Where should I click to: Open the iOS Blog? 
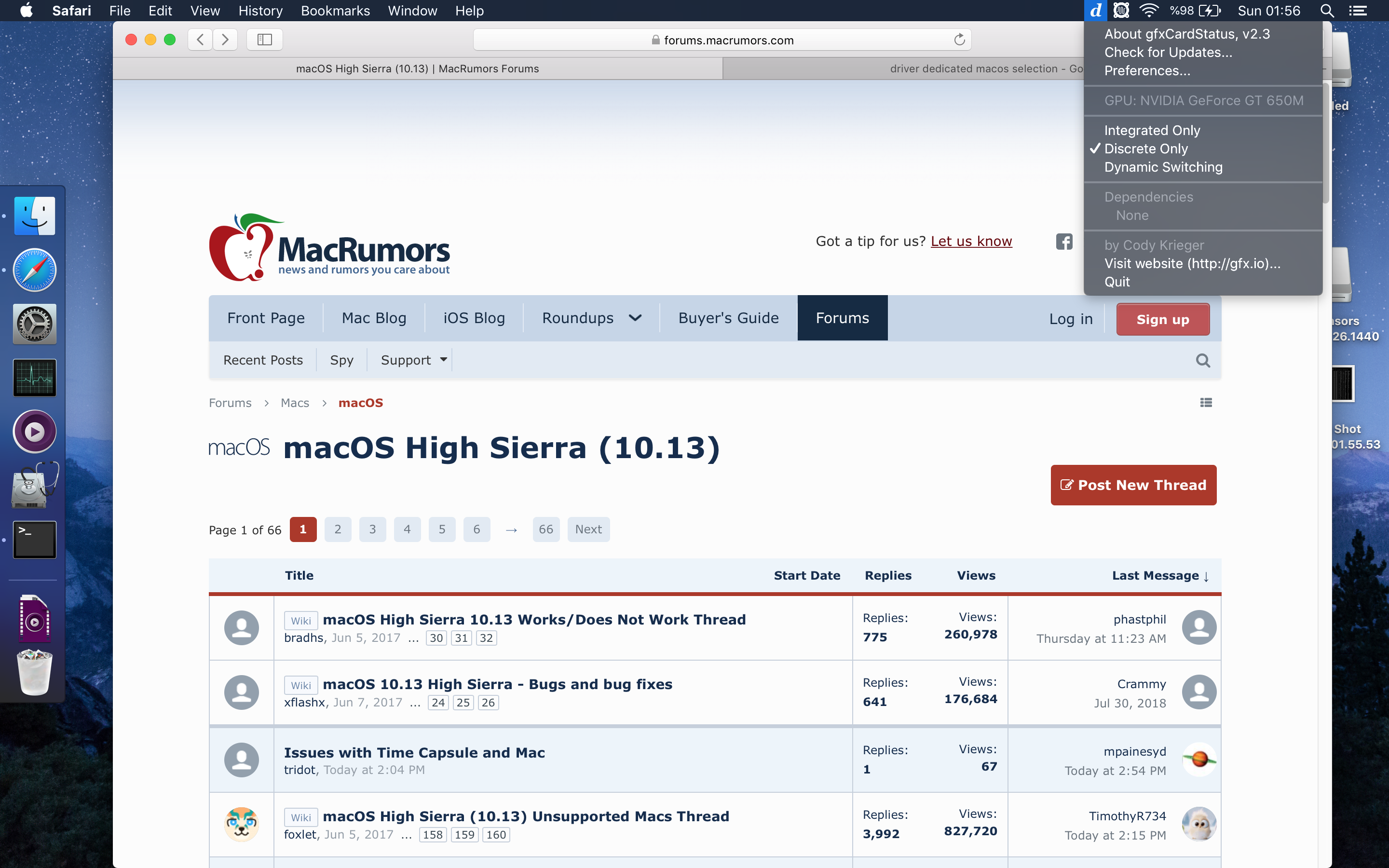474,318
